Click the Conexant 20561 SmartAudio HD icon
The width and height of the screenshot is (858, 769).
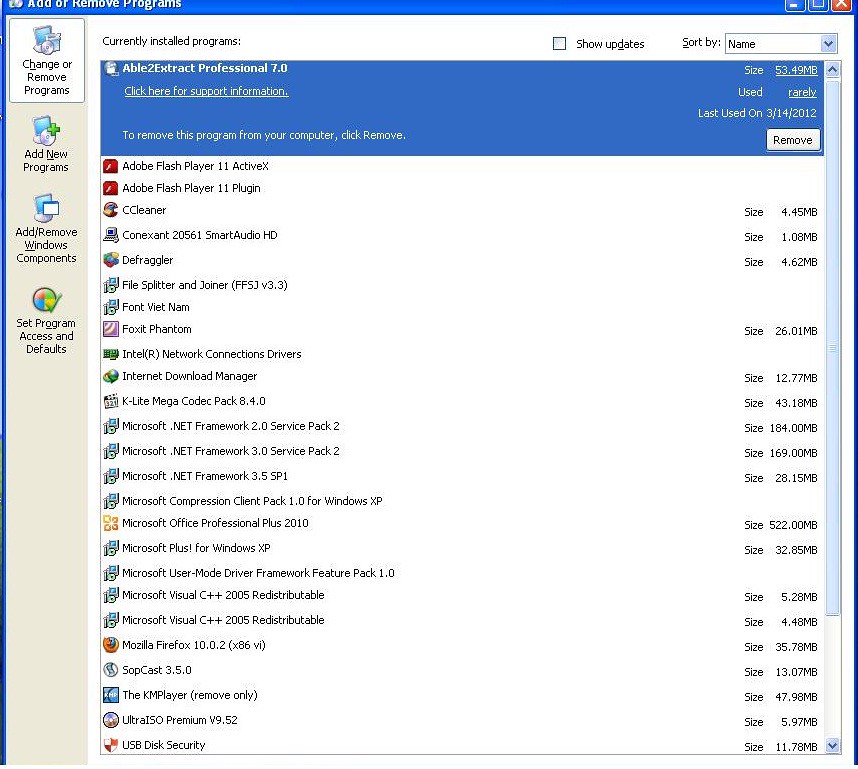tap(111, 235)
